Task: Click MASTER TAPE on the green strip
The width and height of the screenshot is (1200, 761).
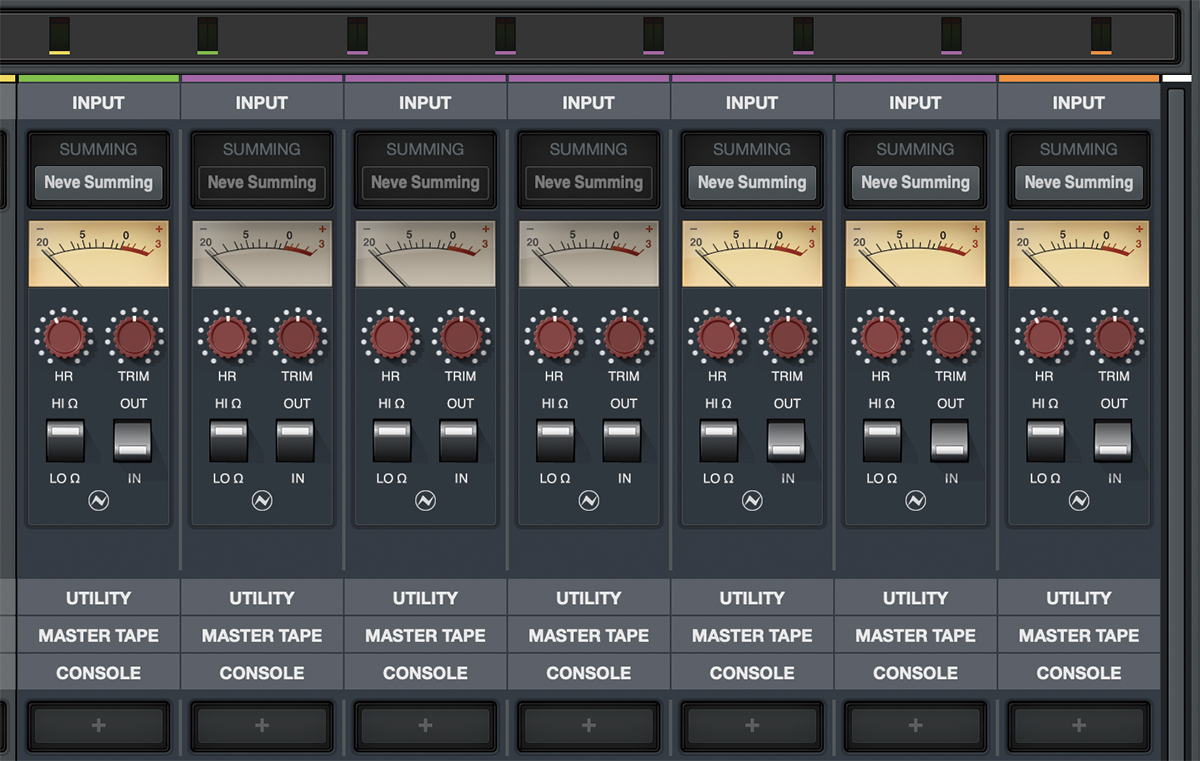Action: (98, 635)
